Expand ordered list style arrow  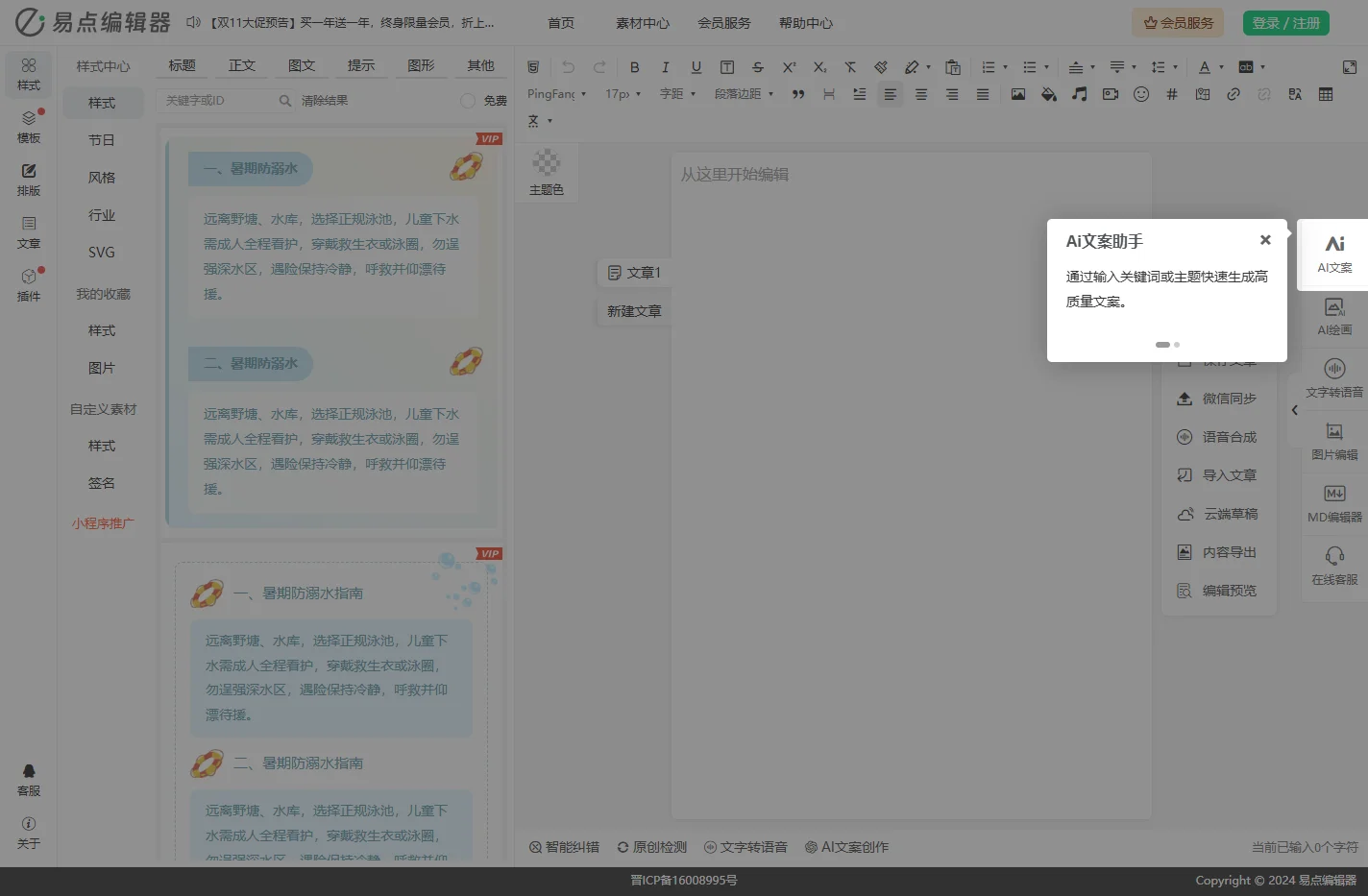point(1005,67)
